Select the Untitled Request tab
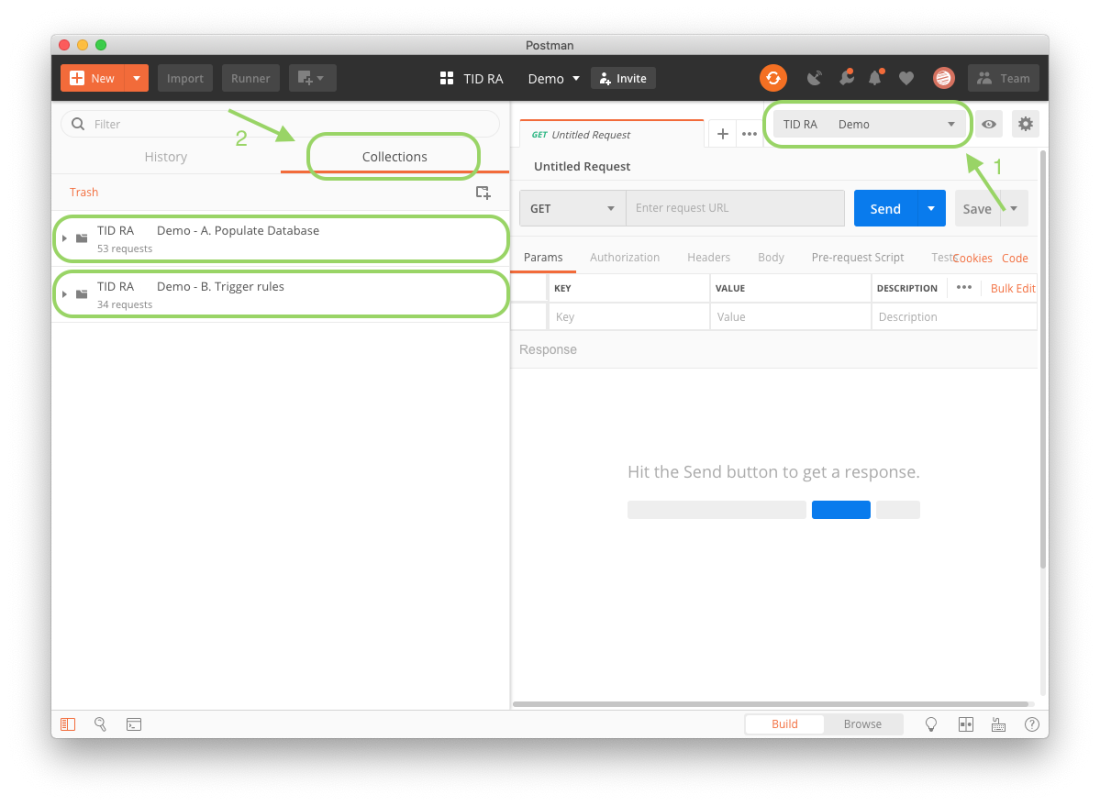This screenshot has height=806, width=1100. tap(612, 134)
